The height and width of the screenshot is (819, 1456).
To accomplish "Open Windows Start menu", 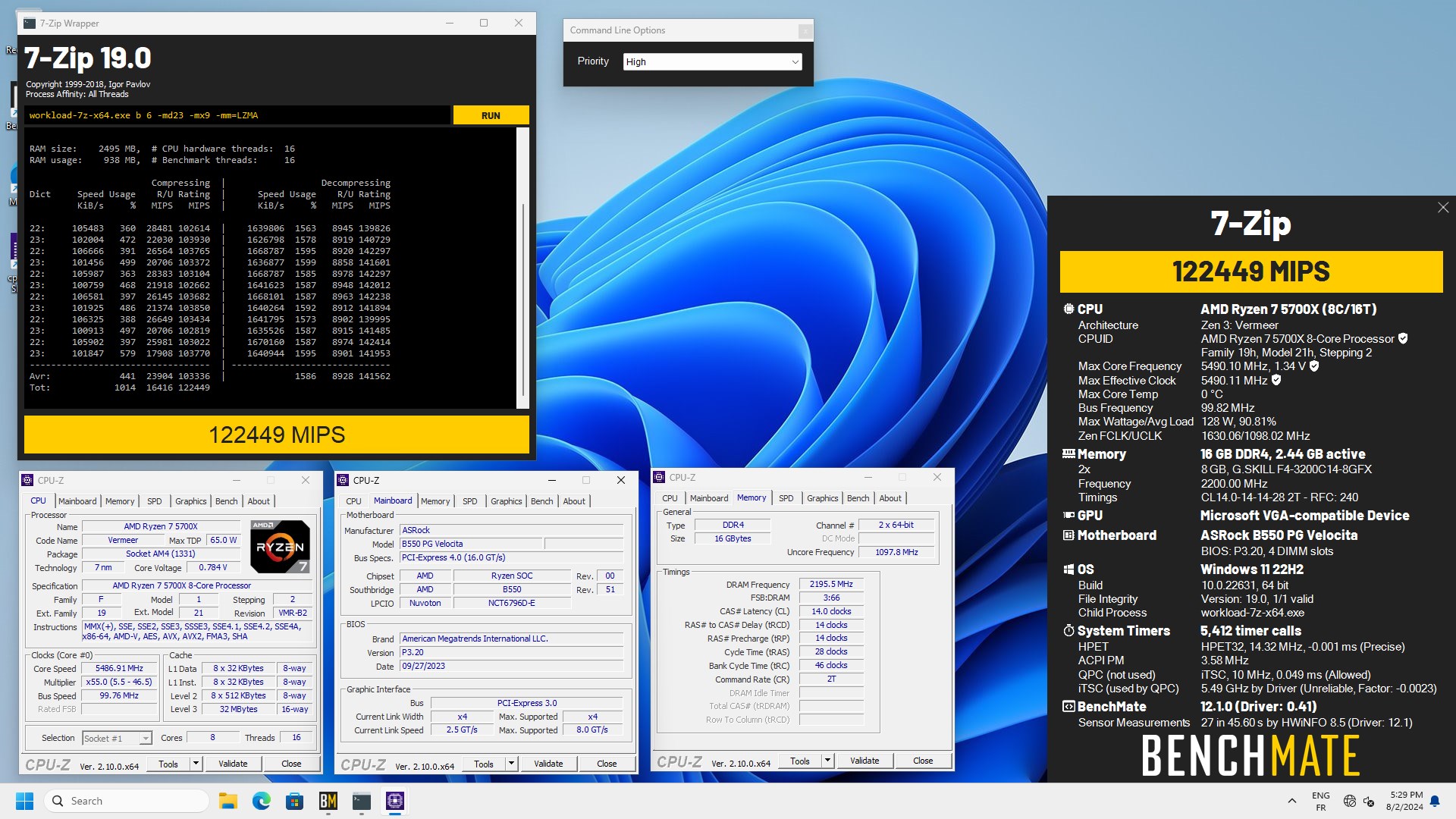I will [x=24, y=801].
